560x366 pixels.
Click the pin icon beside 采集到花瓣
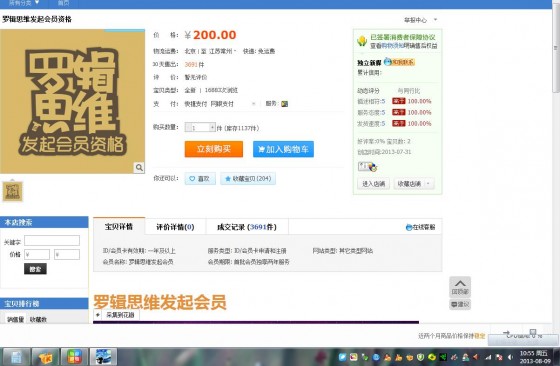click(98, 315)
